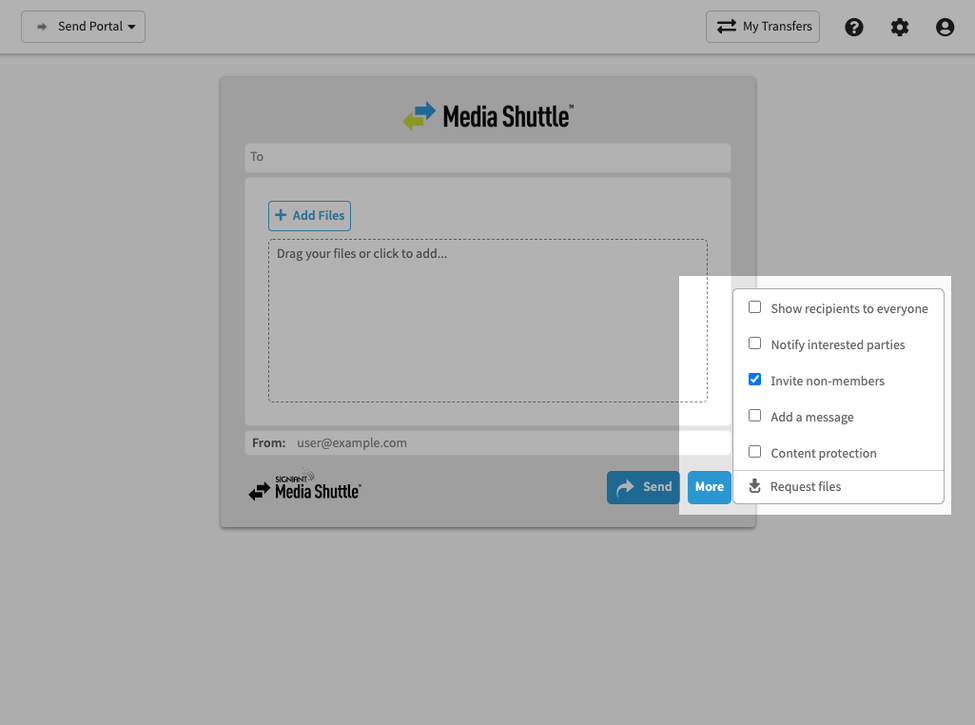The width and height of the screenshot is (975, 725).
Task: Click inside the To recipient field
Action: tap(488, 157)
